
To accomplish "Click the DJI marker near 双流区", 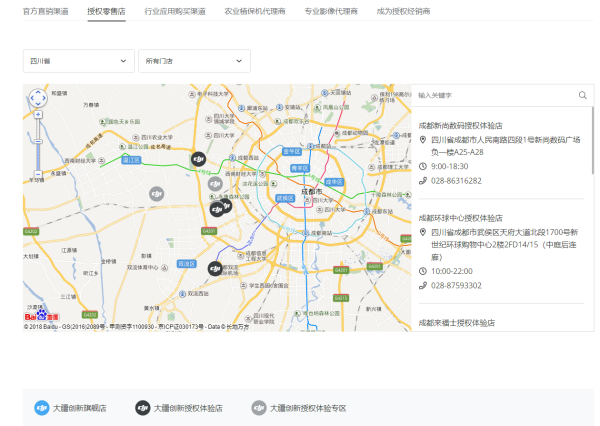I will click(215, 267).
